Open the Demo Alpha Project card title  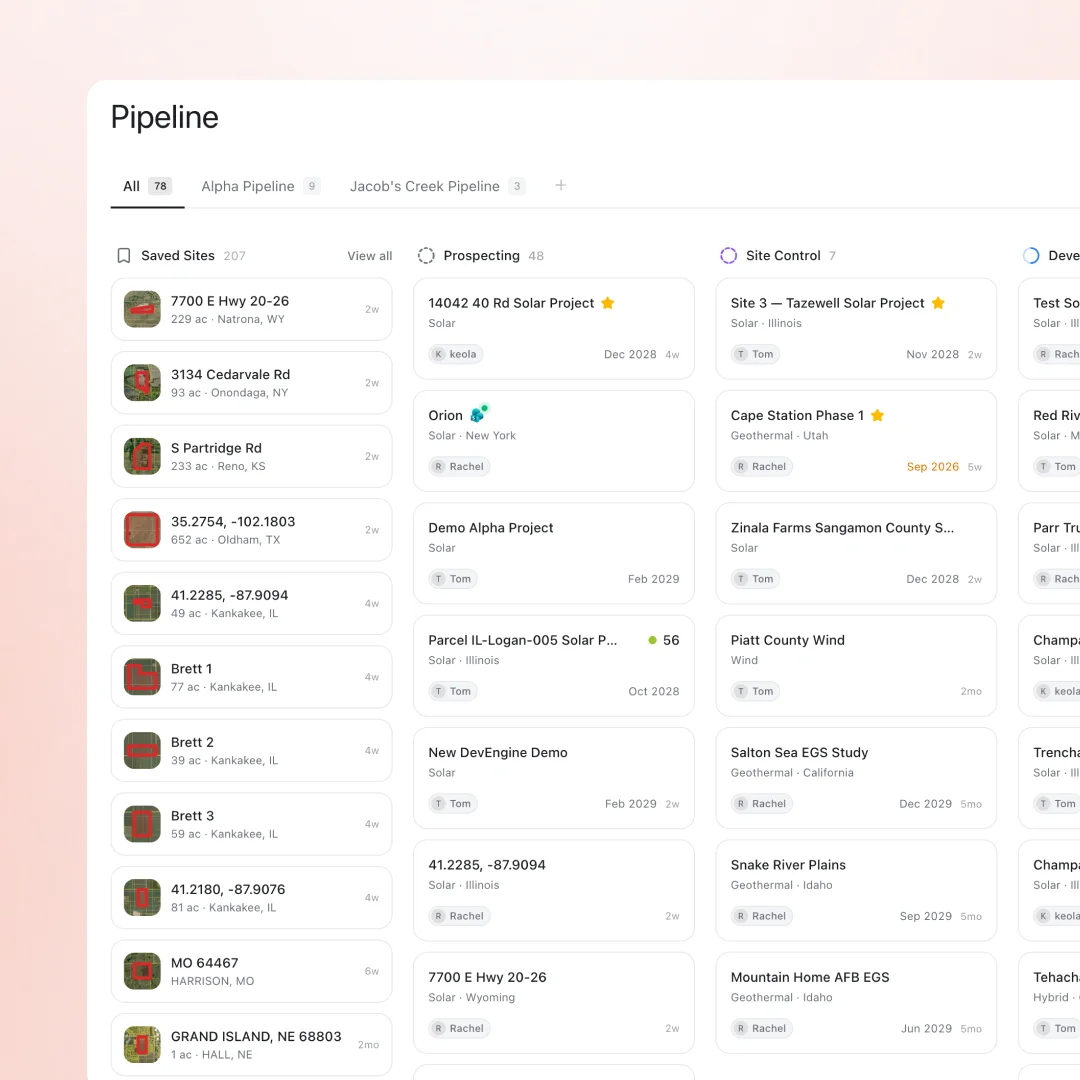click(490, 528)
